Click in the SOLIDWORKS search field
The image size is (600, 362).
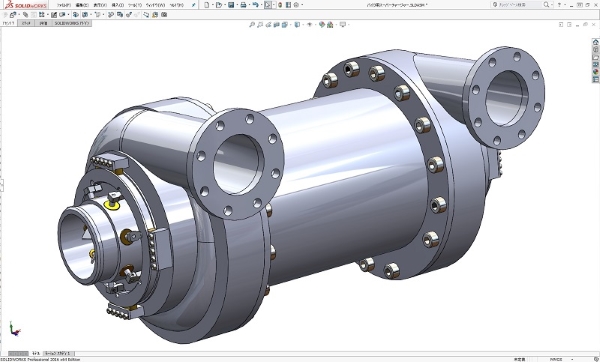pyautogui.click(x=517, y=5)
